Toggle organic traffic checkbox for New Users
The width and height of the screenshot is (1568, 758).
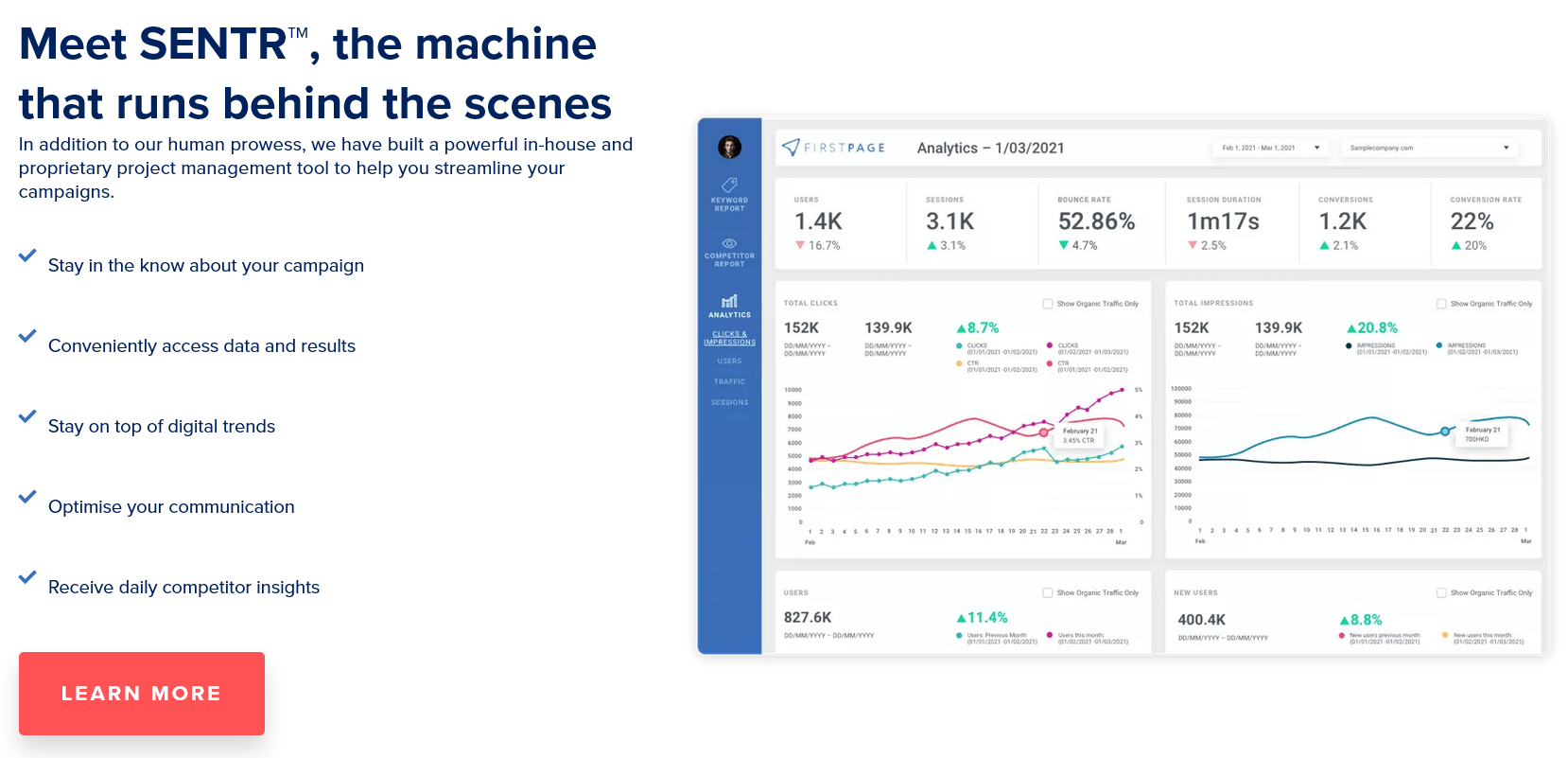[1441, 593]
